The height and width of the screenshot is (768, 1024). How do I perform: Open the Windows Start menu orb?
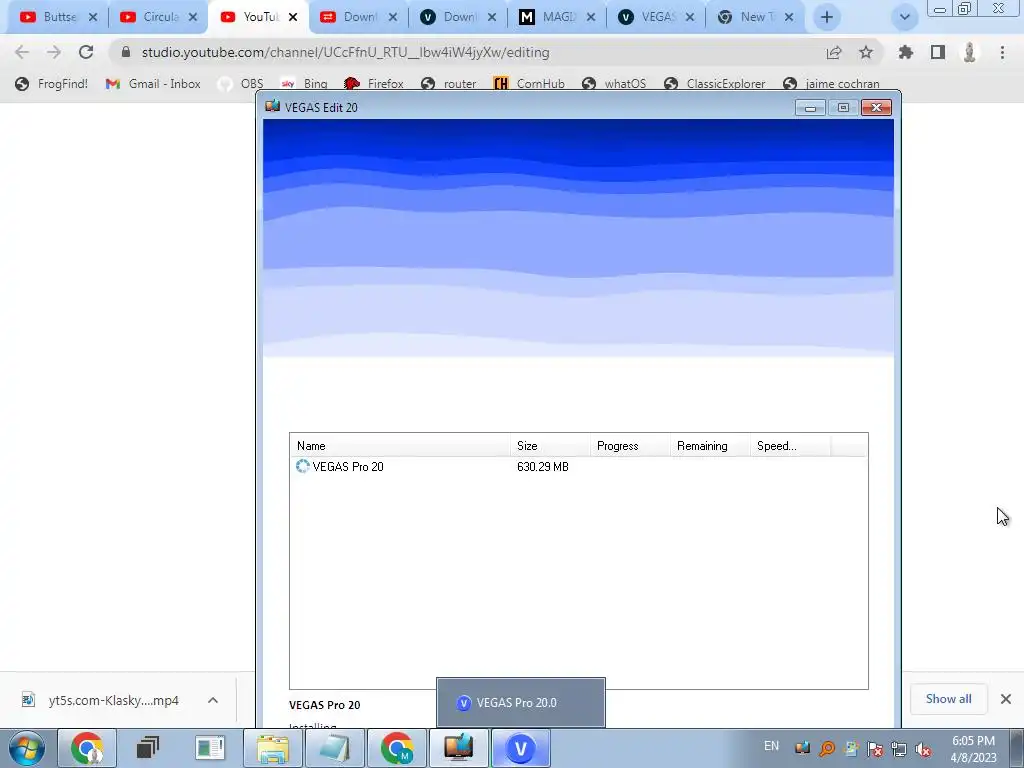coord(27,748)
